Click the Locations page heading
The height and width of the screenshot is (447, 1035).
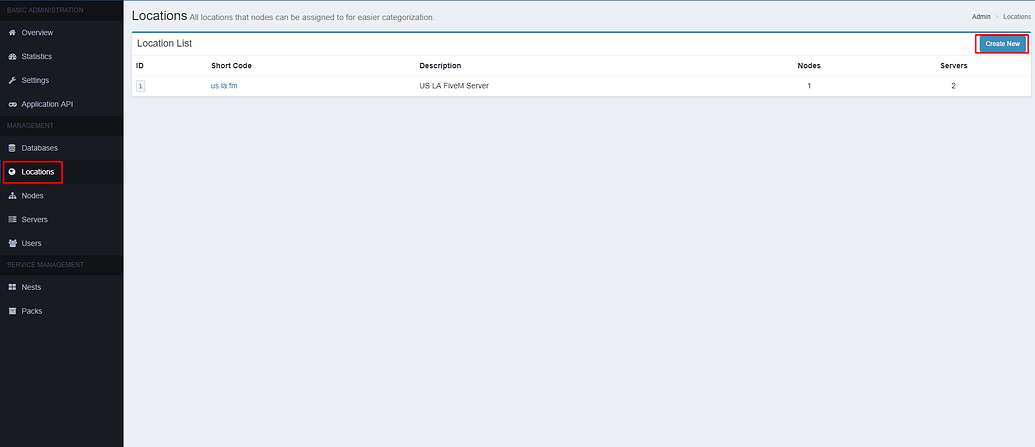(159, 16)
